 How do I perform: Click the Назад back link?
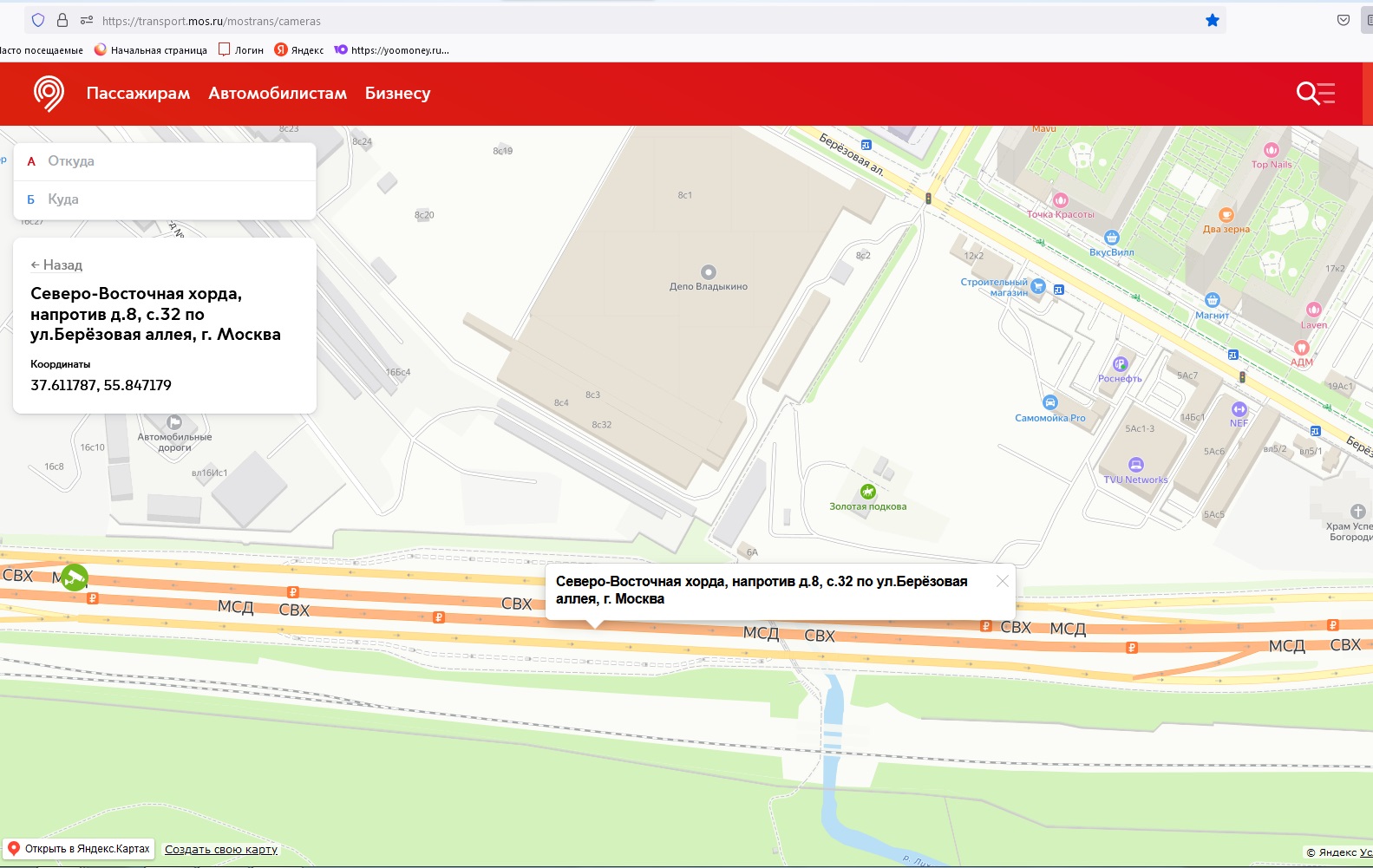pyautogui.click(x=56, y=265)
